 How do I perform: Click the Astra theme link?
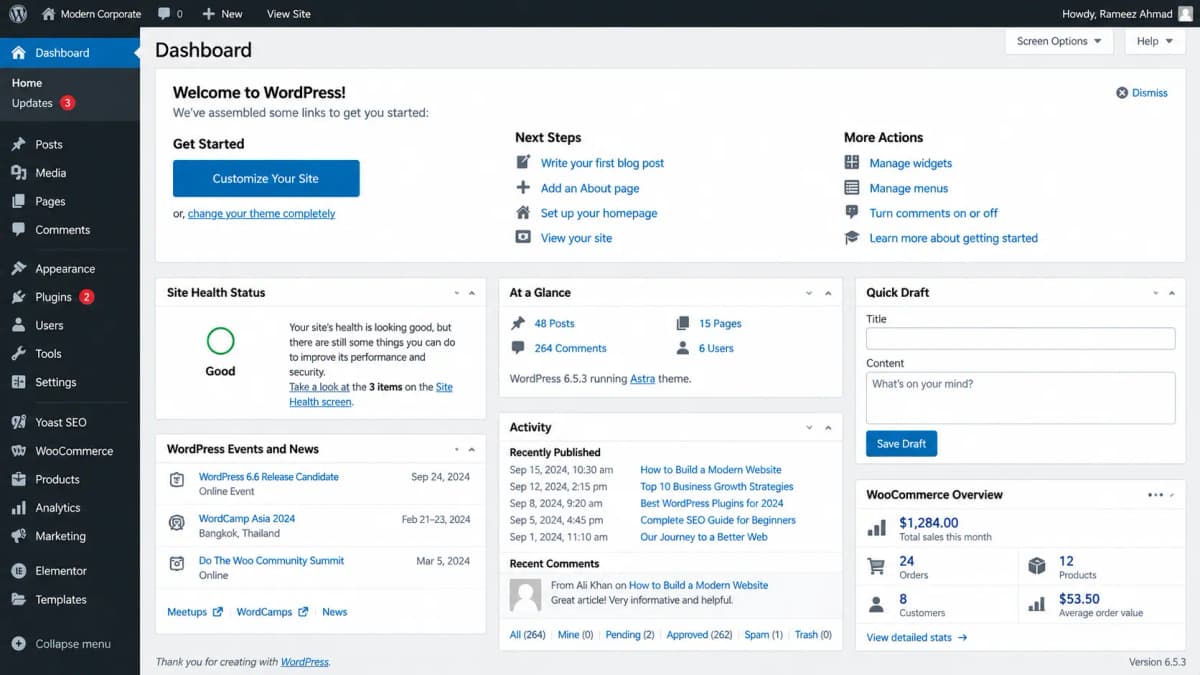coord(642,379)
